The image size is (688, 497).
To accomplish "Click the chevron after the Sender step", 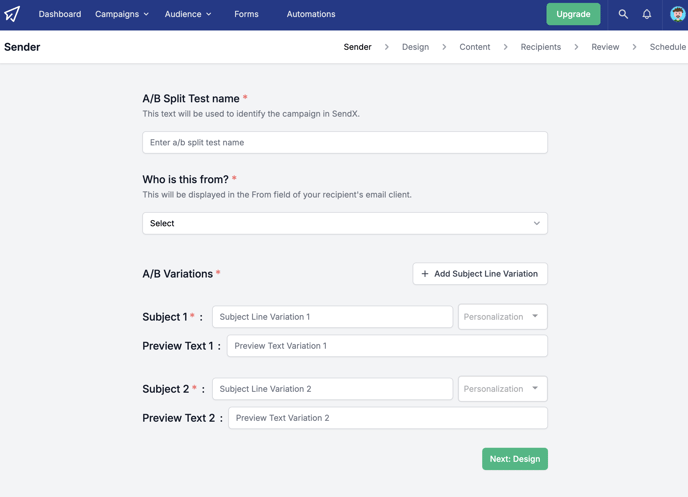I will [387, 47].
